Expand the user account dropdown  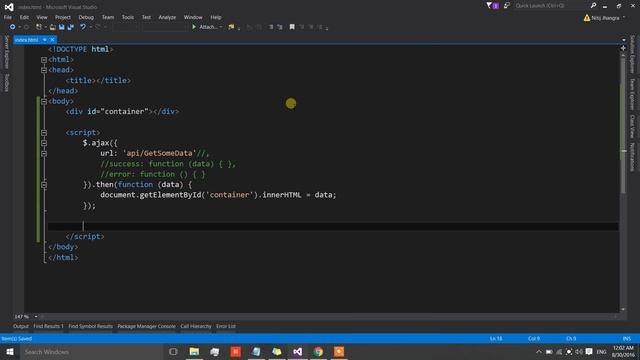624,18
